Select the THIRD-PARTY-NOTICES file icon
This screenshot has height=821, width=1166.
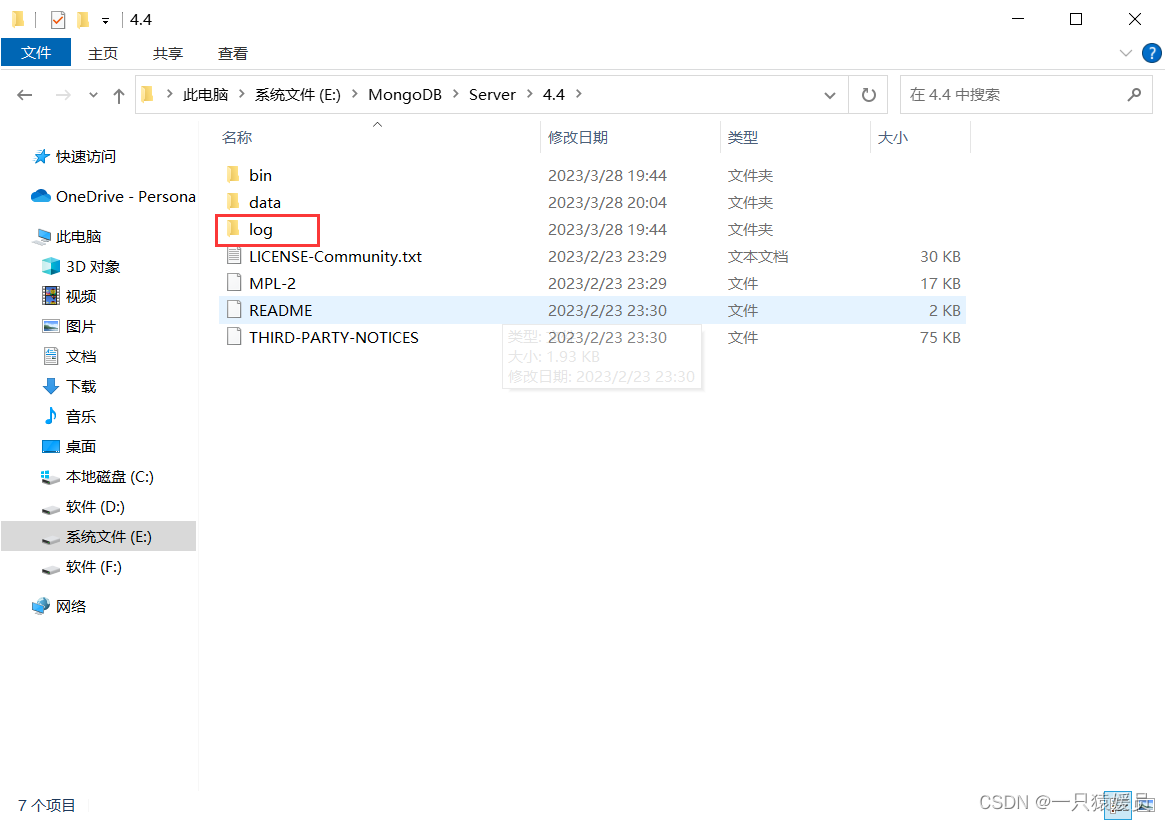point(233,337)
